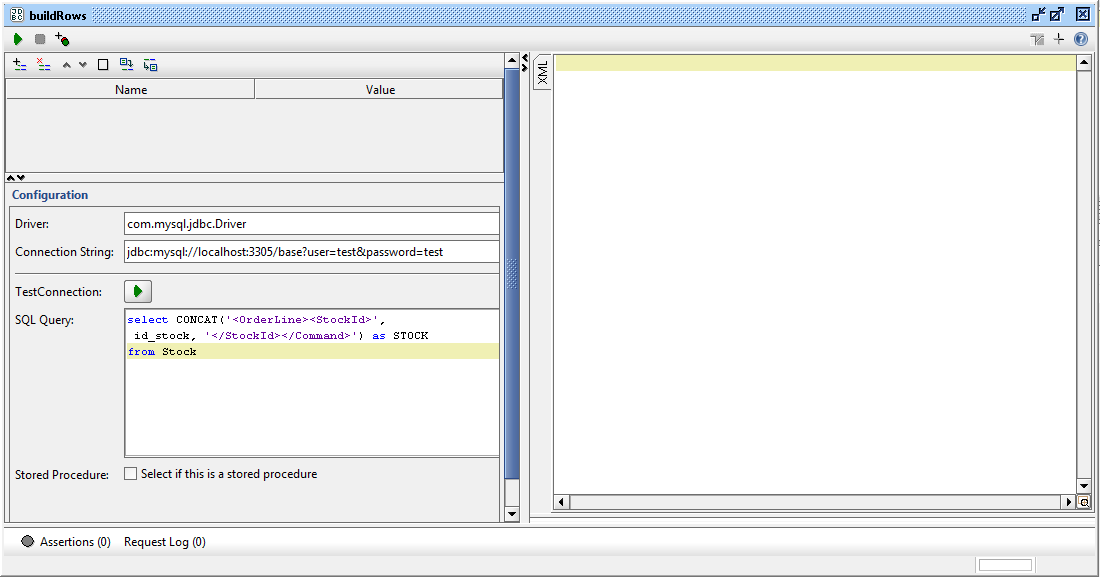Click the Connection String field

pos(311,252)
